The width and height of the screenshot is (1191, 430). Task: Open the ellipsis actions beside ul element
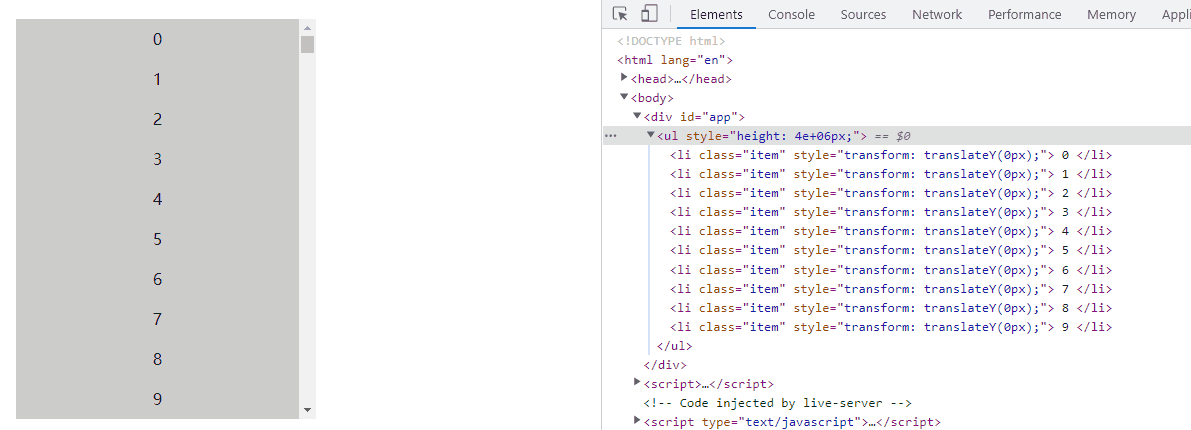pos(610,136)
